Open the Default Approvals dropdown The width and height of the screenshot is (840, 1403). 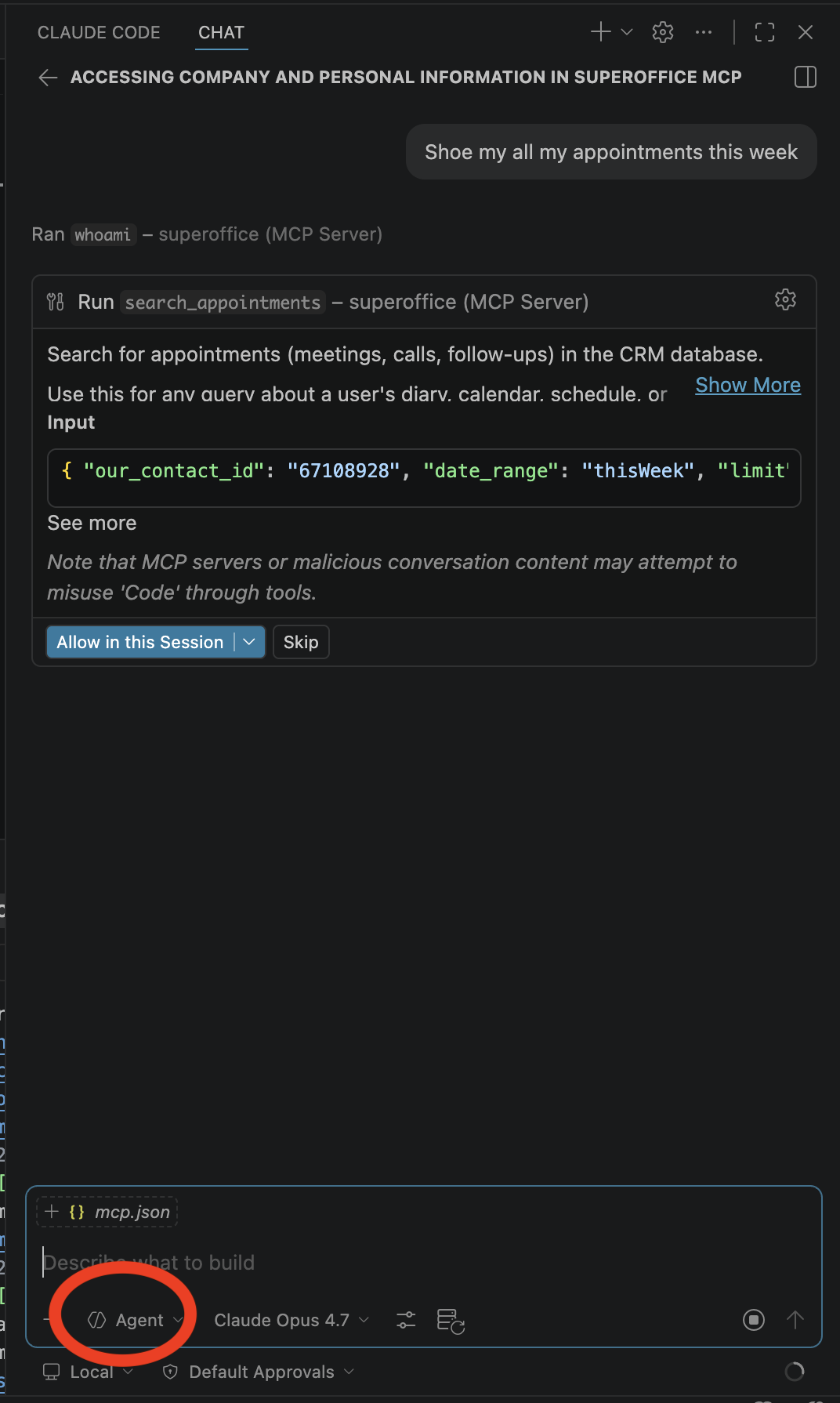(259, 1372)
